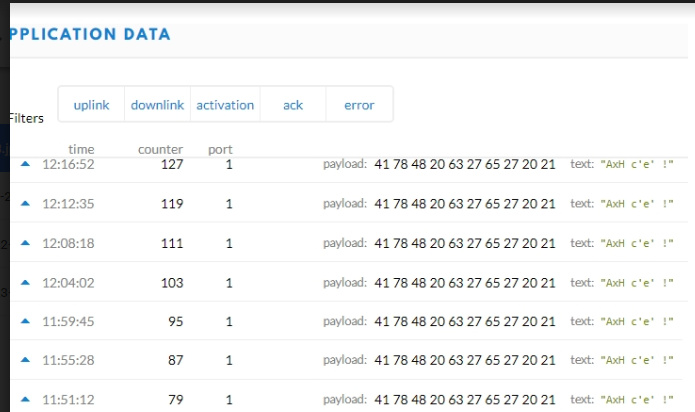Viewport: 695px width, 412px height.
Task: Click the uplink arrow at 12:04:02
Action: click(x=26, y=283)
